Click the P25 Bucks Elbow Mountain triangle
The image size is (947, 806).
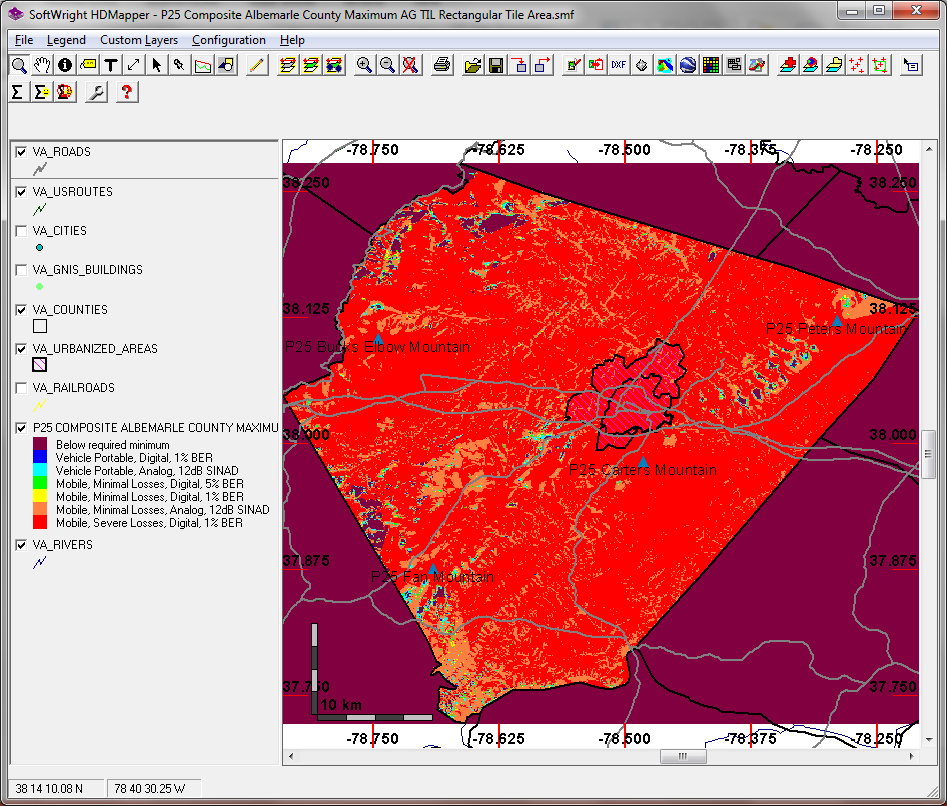pyautogui.click(x=378, y=338)
